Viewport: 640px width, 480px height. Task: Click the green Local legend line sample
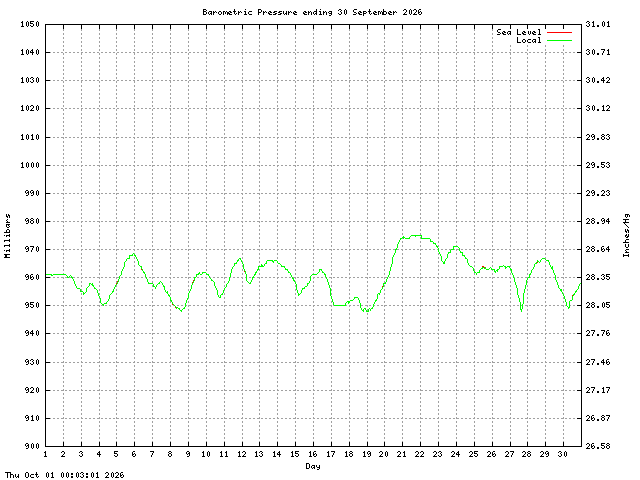(x=559, y=40)
